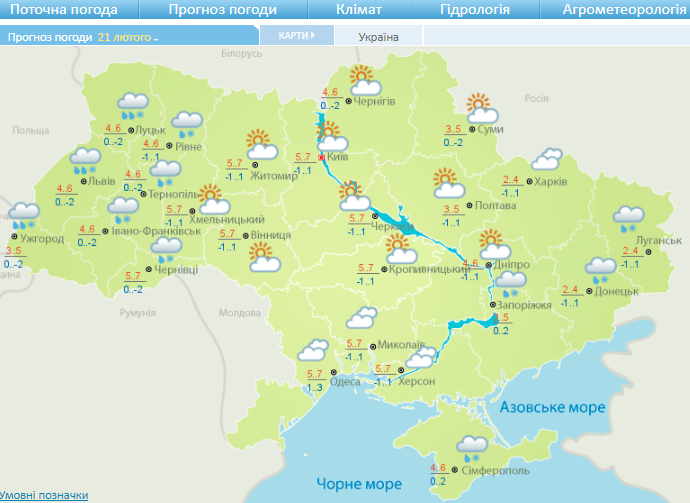Click the cloudy icon above Kharkiv

point(546,160)
